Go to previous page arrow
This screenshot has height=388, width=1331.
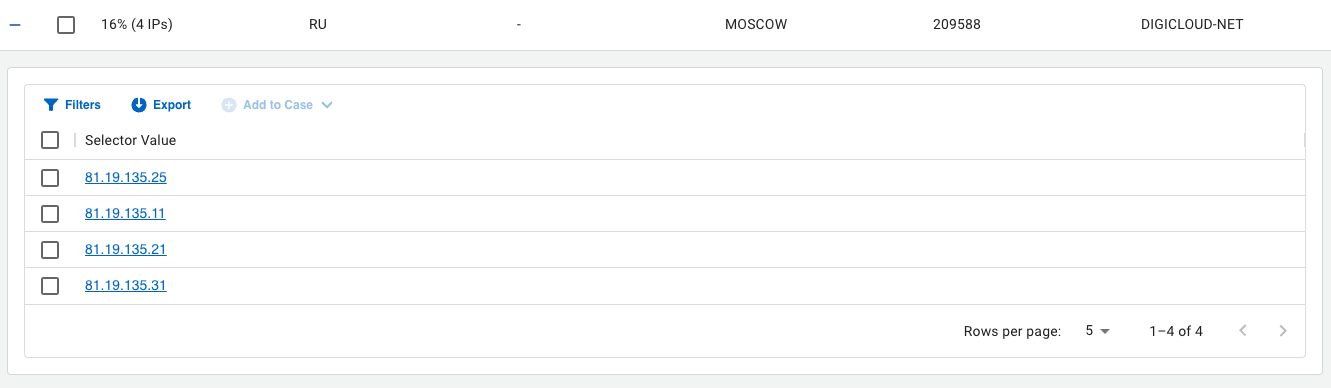[x=1243, y=331]
